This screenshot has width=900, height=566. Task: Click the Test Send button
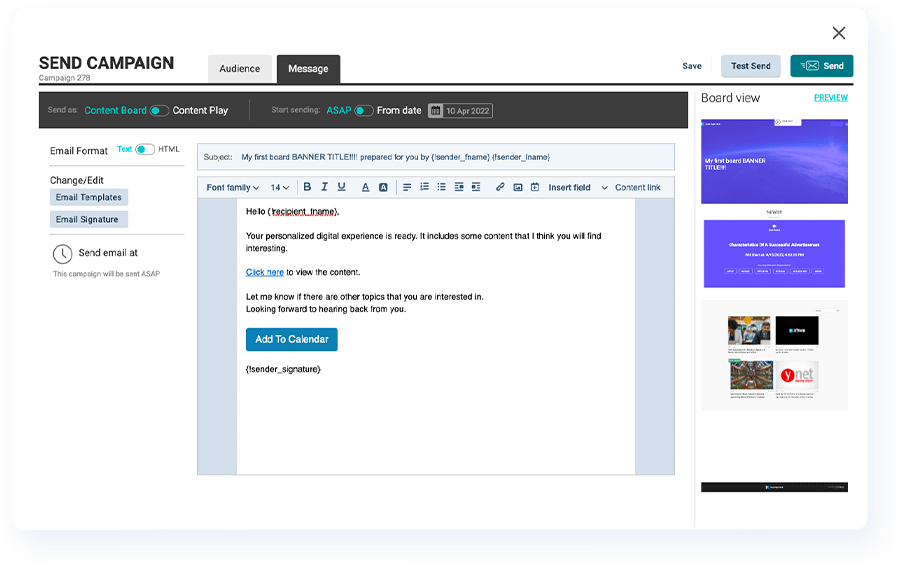coord(750,66)
